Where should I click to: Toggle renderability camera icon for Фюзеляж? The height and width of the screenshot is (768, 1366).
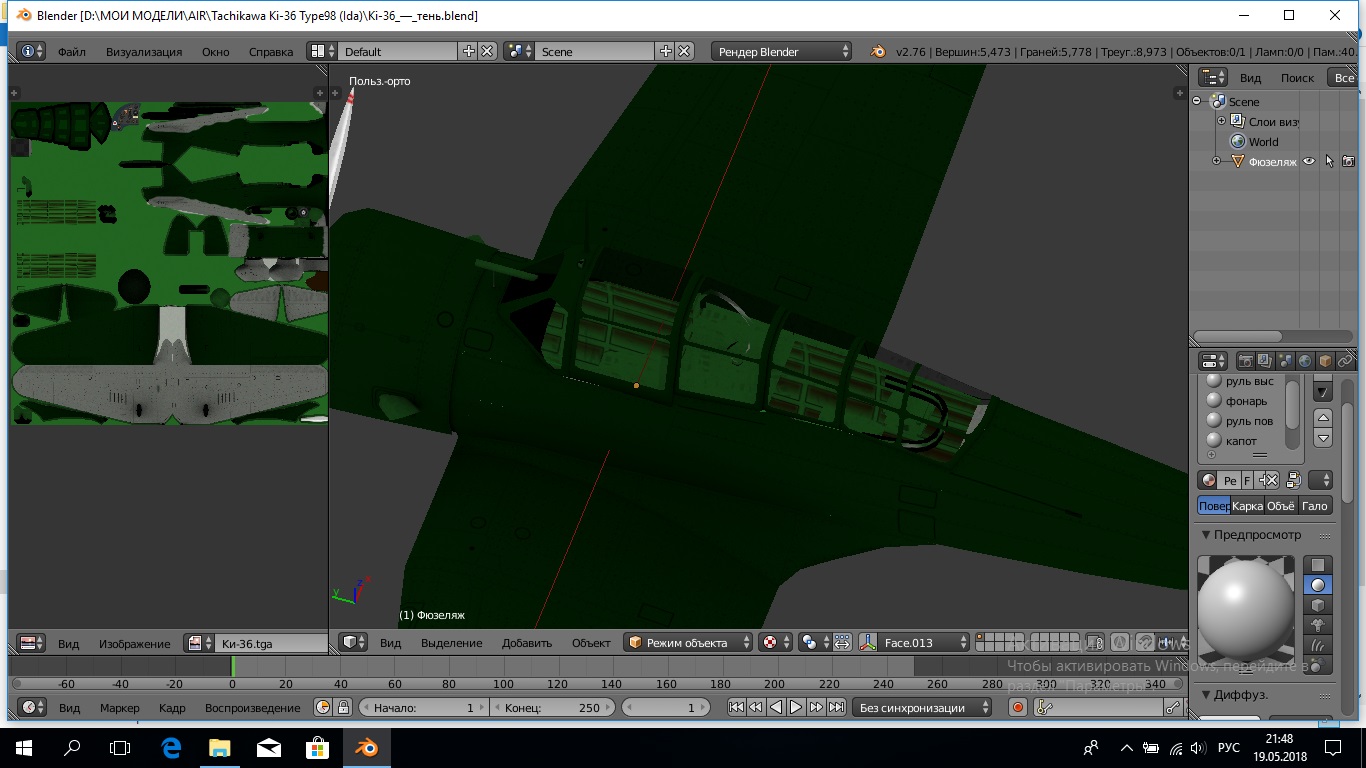click(1348, 161)
